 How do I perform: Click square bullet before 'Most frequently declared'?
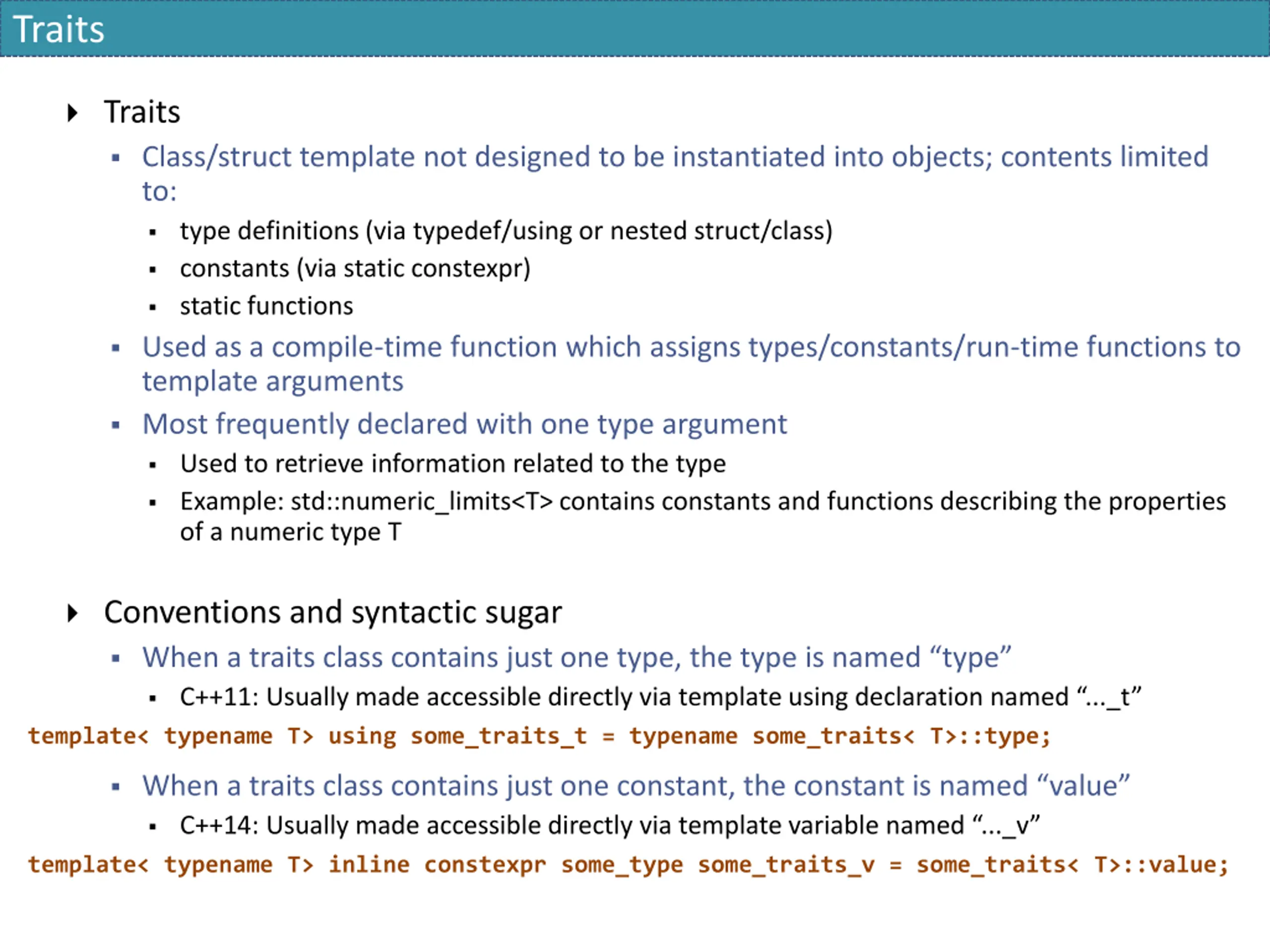(116, 425)
